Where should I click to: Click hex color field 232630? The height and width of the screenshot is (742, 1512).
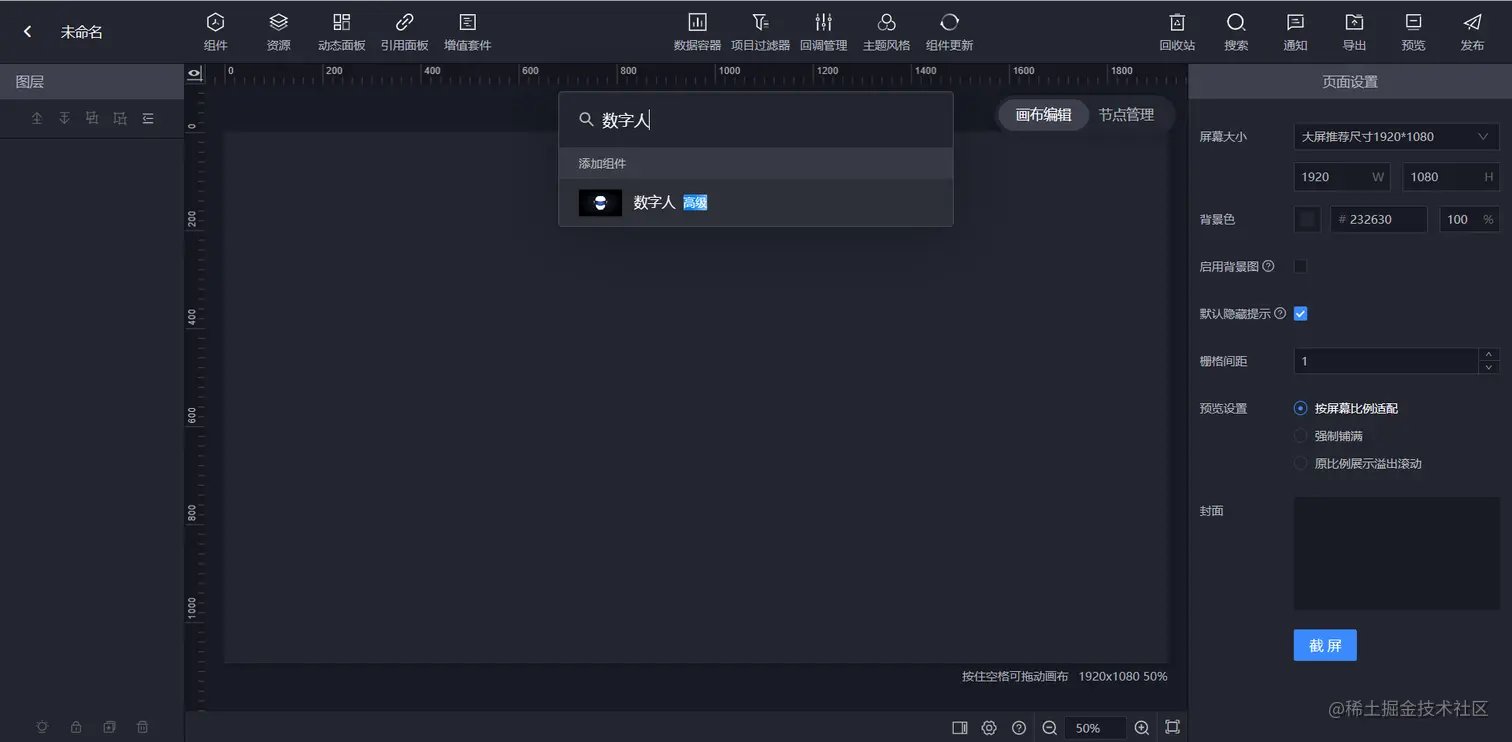[1379, 219]
